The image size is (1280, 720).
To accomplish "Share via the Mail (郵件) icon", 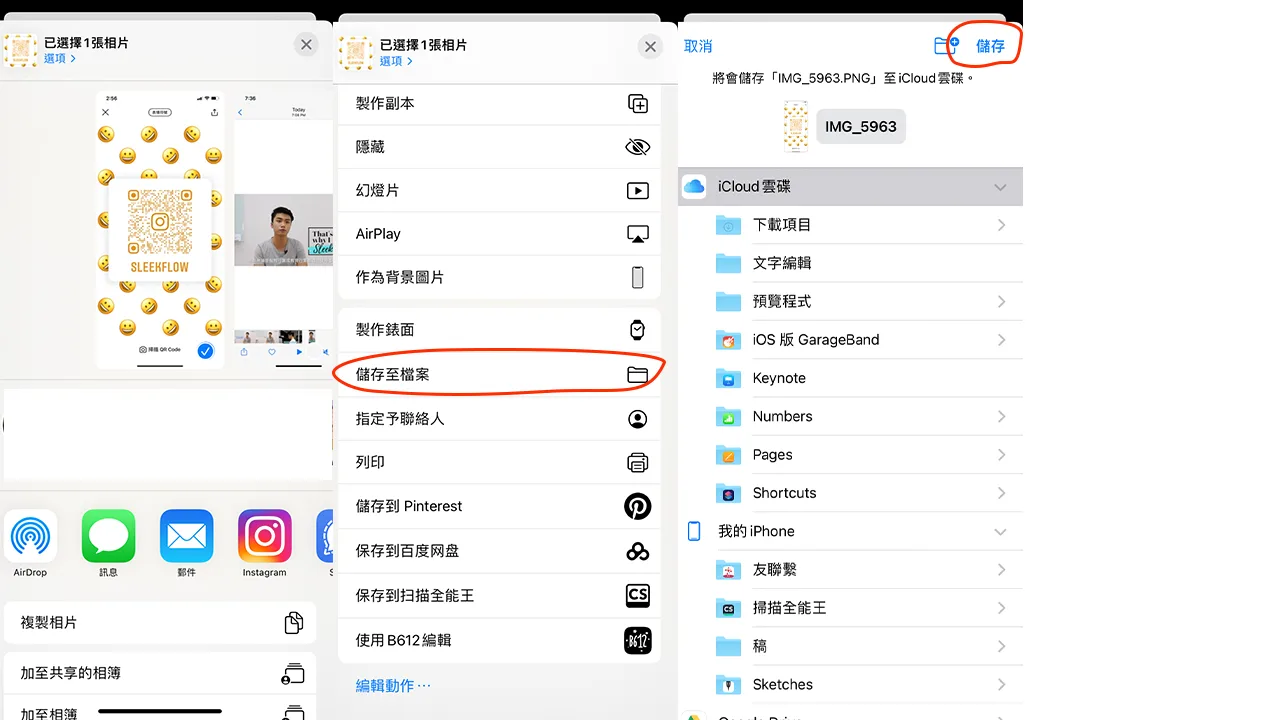I will tap(186, 536).
